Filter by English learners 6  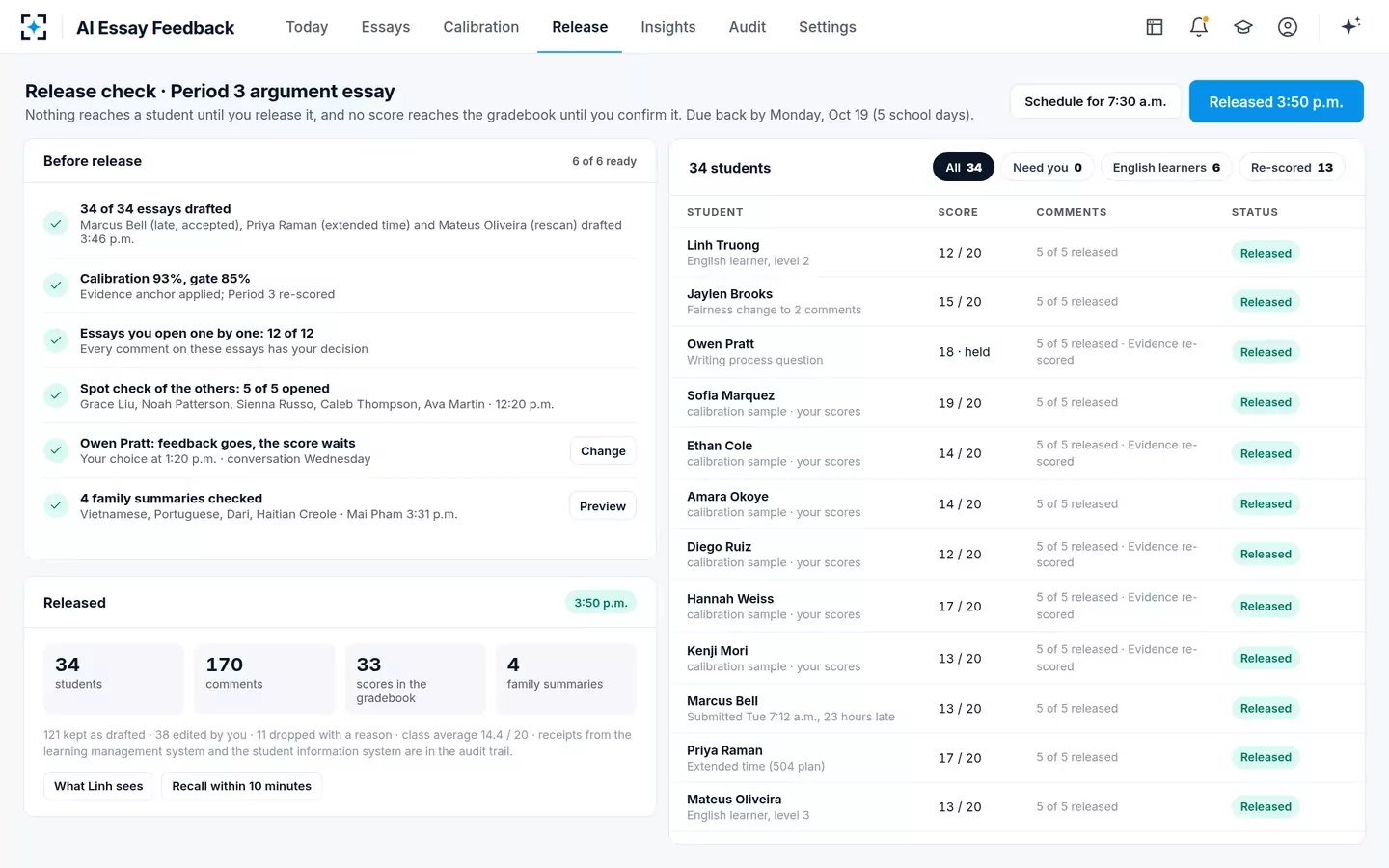click(1166, 167)
